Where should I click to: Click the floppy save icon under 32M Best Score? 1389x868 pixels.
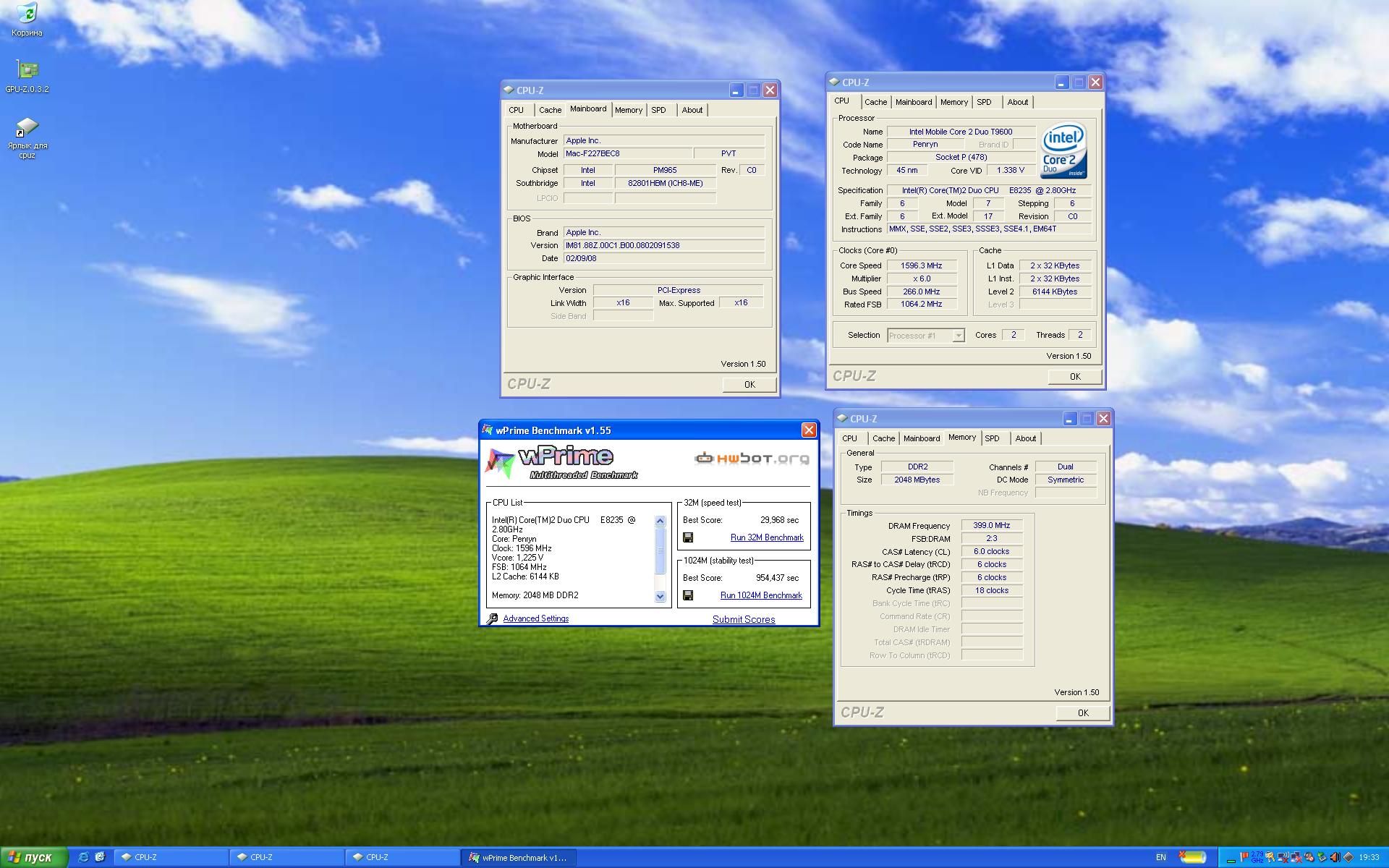click(688, 537)
